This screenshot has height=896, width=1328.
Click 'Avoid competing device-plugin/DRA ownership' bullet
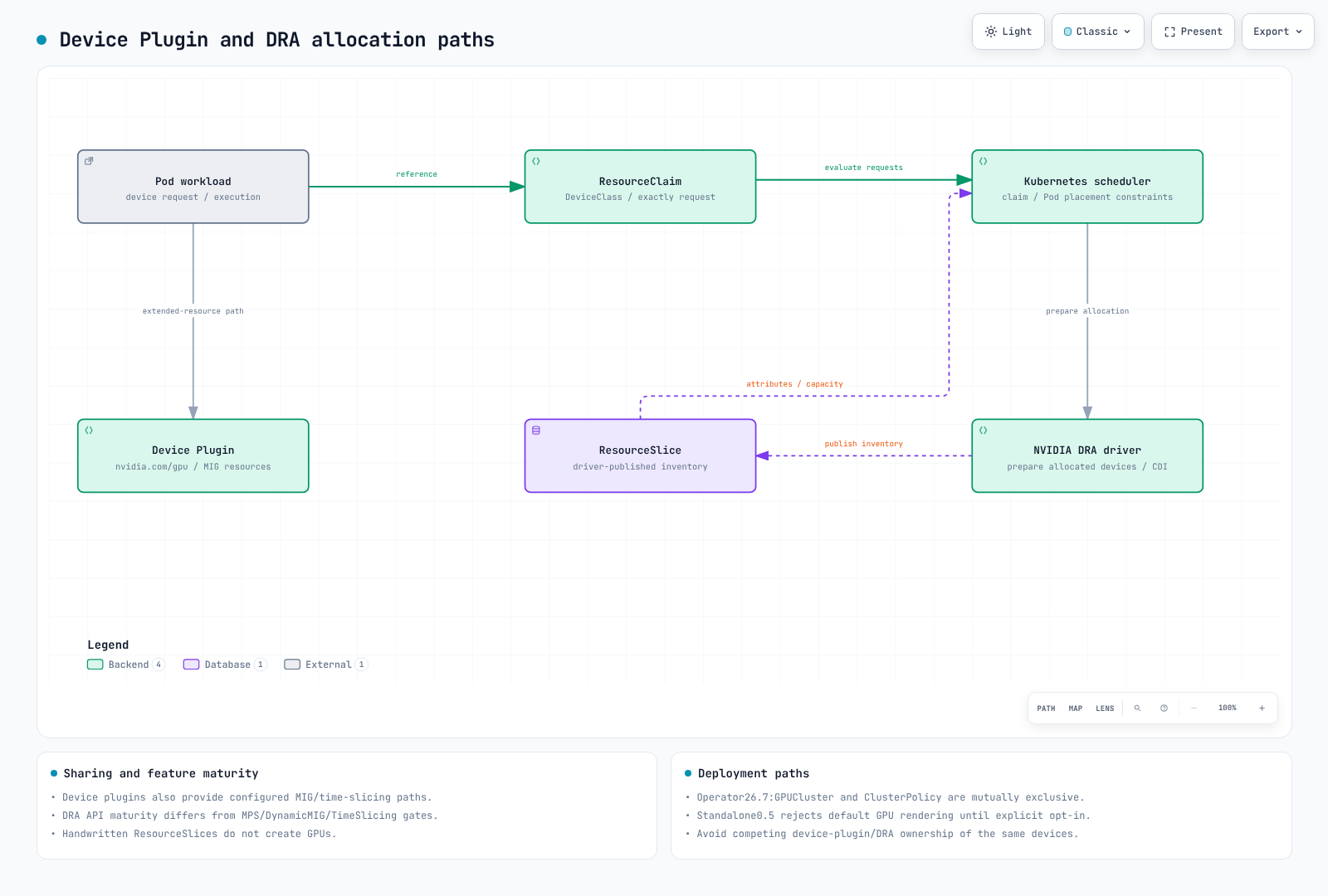pyautogui.click(x=887, y=834)
